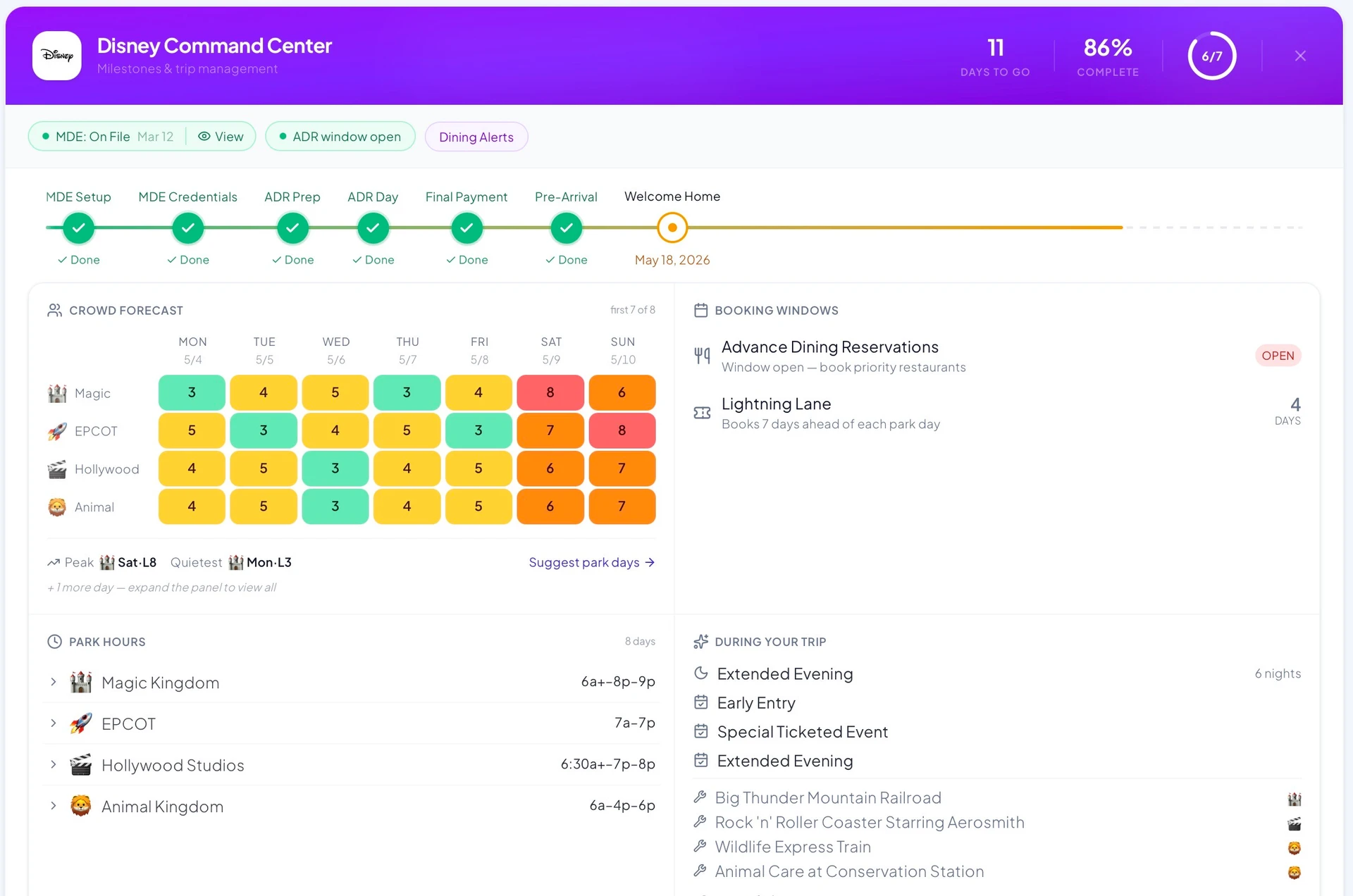Click the Welcome Home milestone marker
The image size is (1353, 896).
pyautogui.click(x=672, y=228)
